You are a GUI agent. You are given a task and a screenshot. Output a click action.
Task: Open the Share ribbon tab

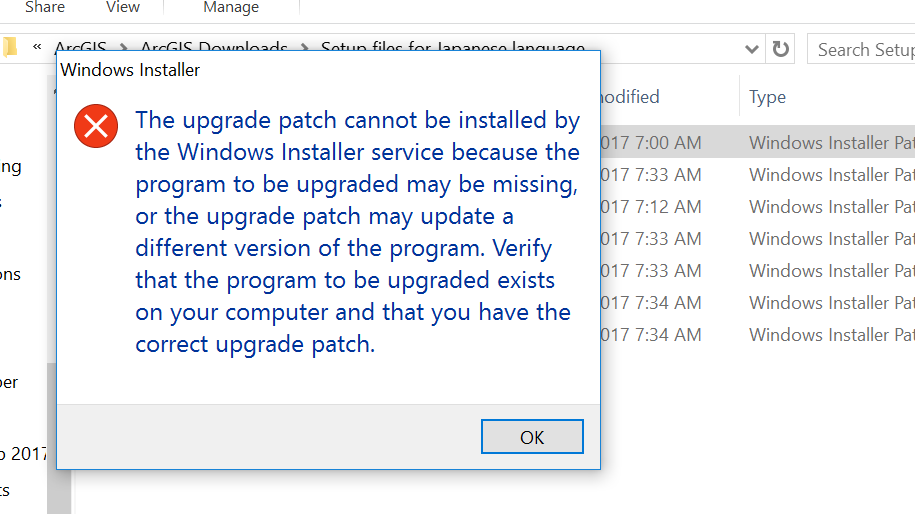[45, 7]
